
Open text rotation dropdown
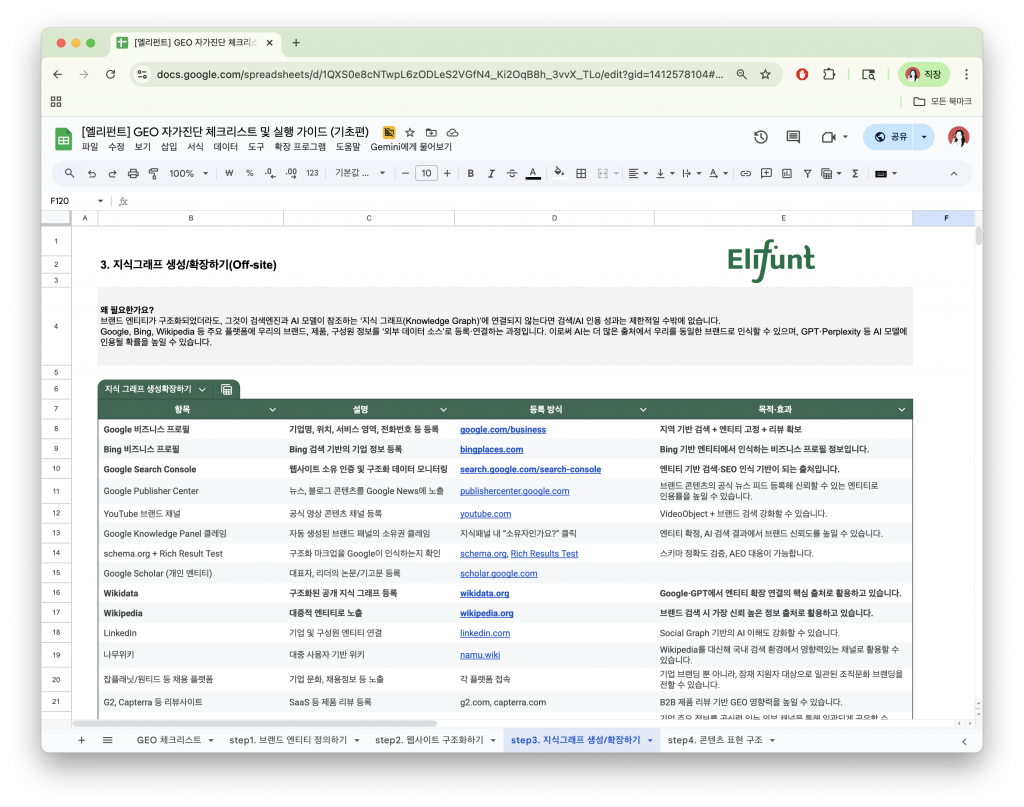[x=718, y=174]
